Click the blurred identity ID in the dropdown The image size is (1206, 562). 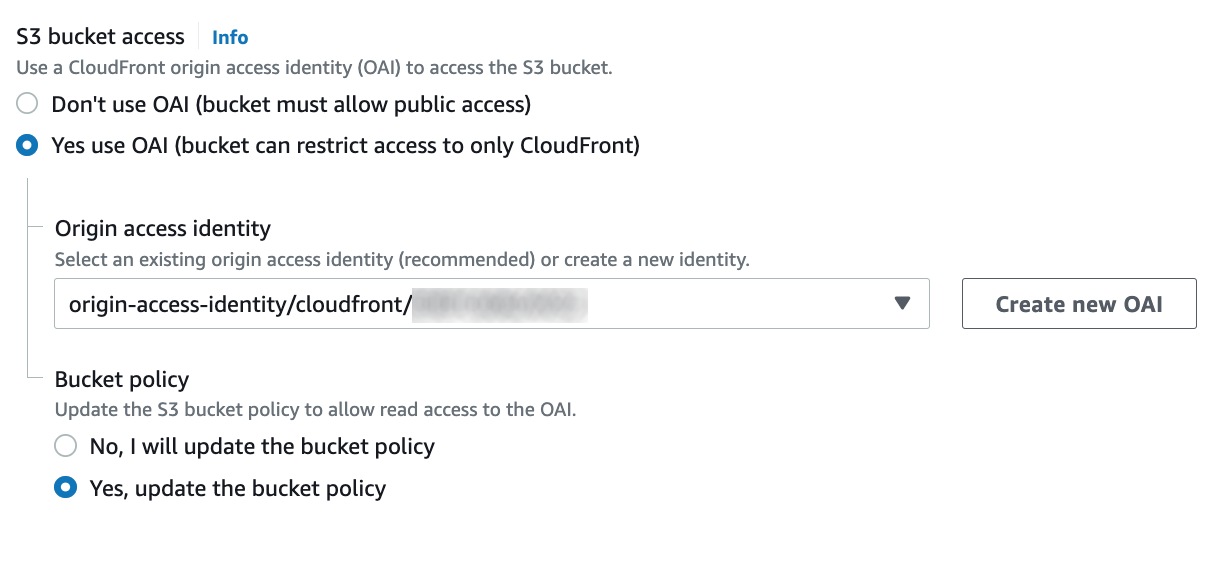pyautogui.click(x=499, y=304)
